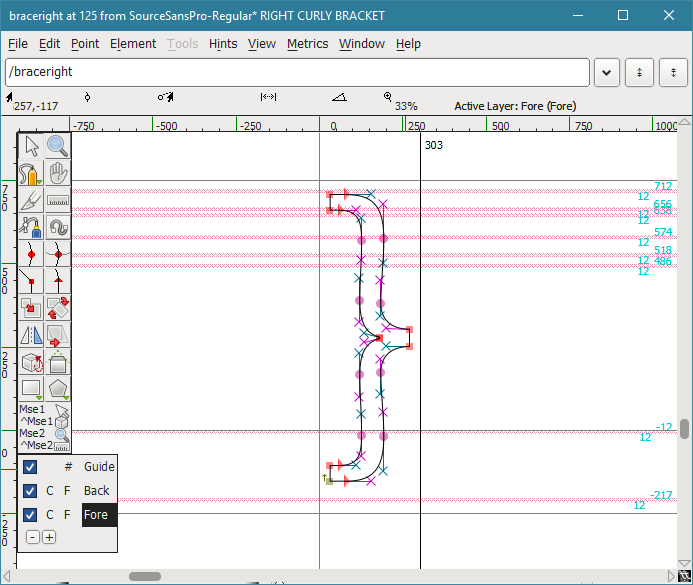Select the Pointer arrow tool
693x585 pixels.
tap(31, 146)
